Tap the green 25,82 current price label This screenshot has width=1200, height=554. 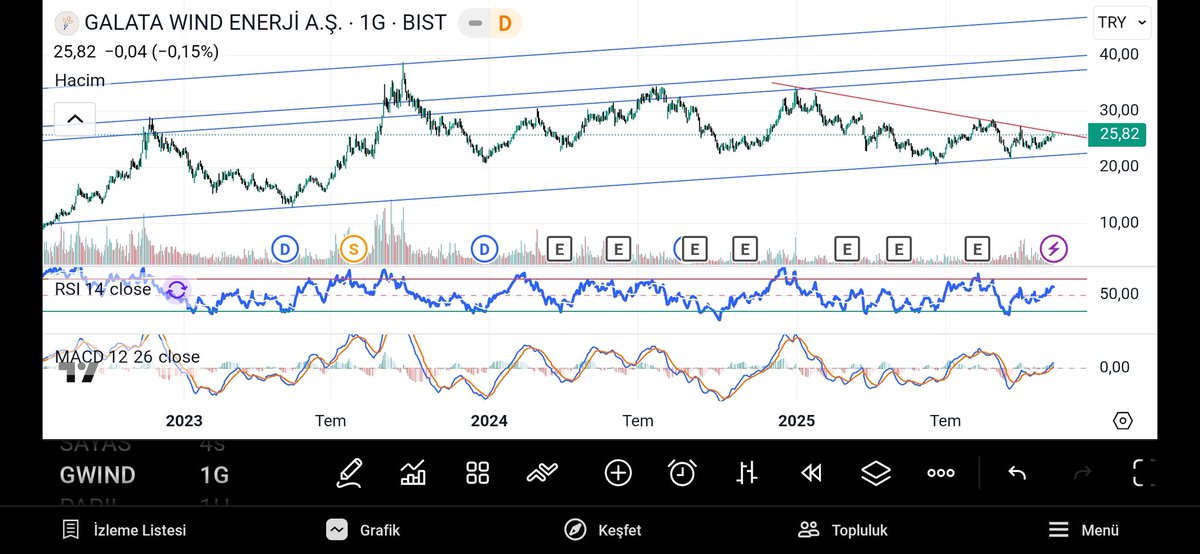pos(1120,134)
